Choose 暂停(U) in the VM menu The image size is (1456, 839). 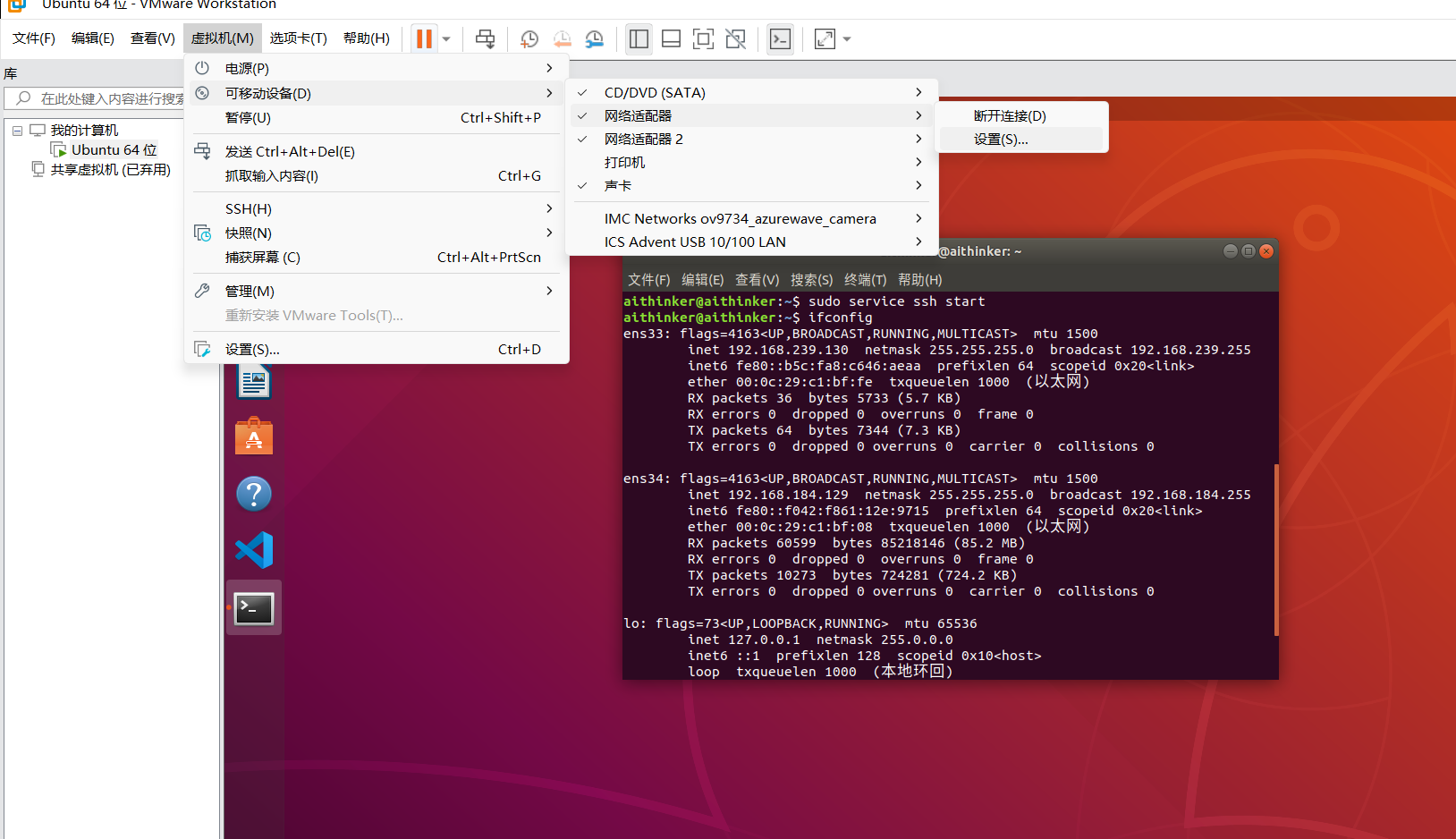coord(377,117)
